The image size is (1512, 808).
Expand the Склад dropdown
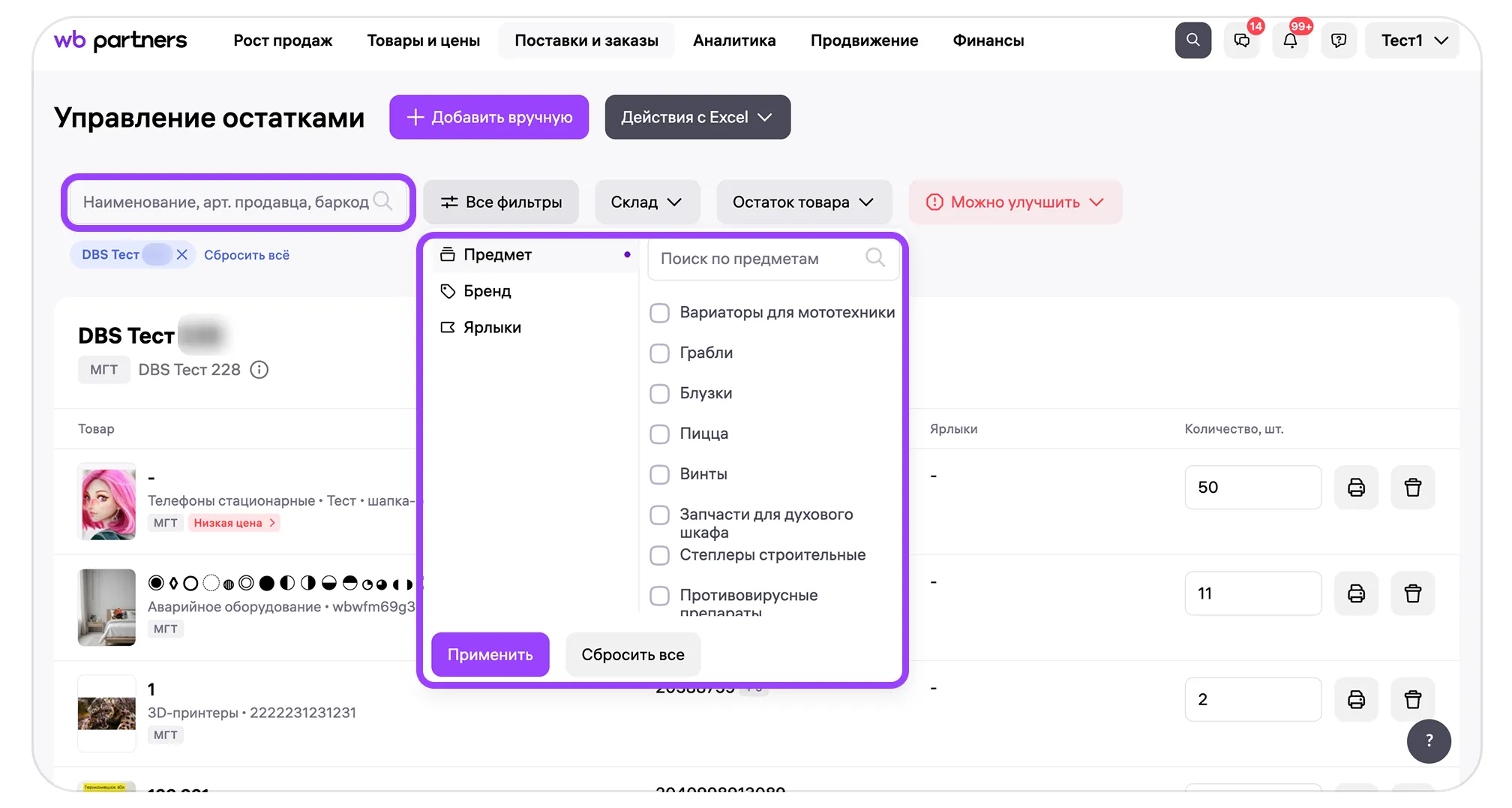[646, 203]
